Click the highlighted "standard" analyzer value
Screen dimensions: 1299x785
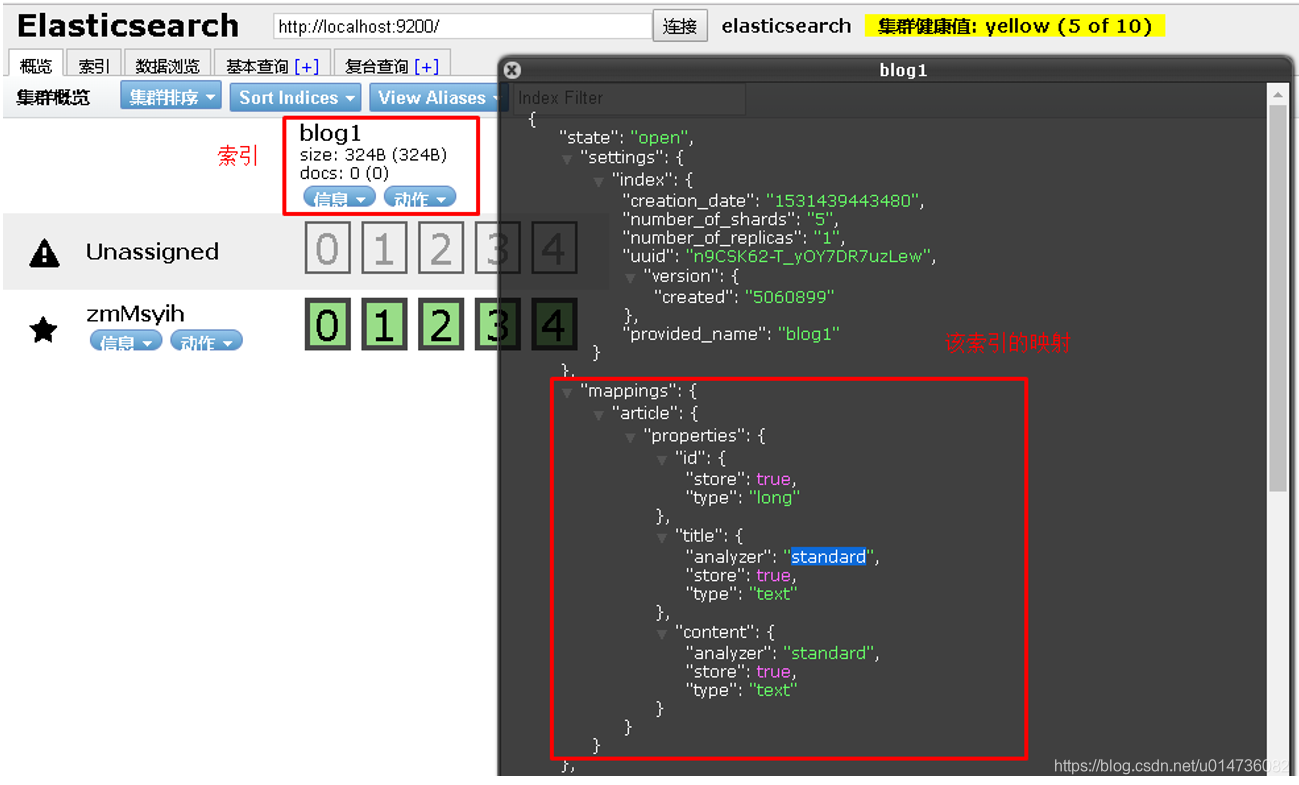coord(828,557)
